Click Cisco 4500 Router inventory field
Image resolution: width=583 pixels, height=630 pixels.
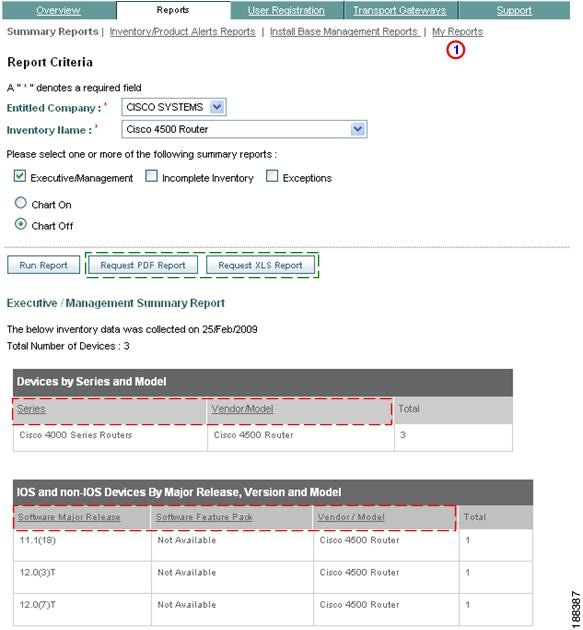pyautogui.click(x=244, y=129)
